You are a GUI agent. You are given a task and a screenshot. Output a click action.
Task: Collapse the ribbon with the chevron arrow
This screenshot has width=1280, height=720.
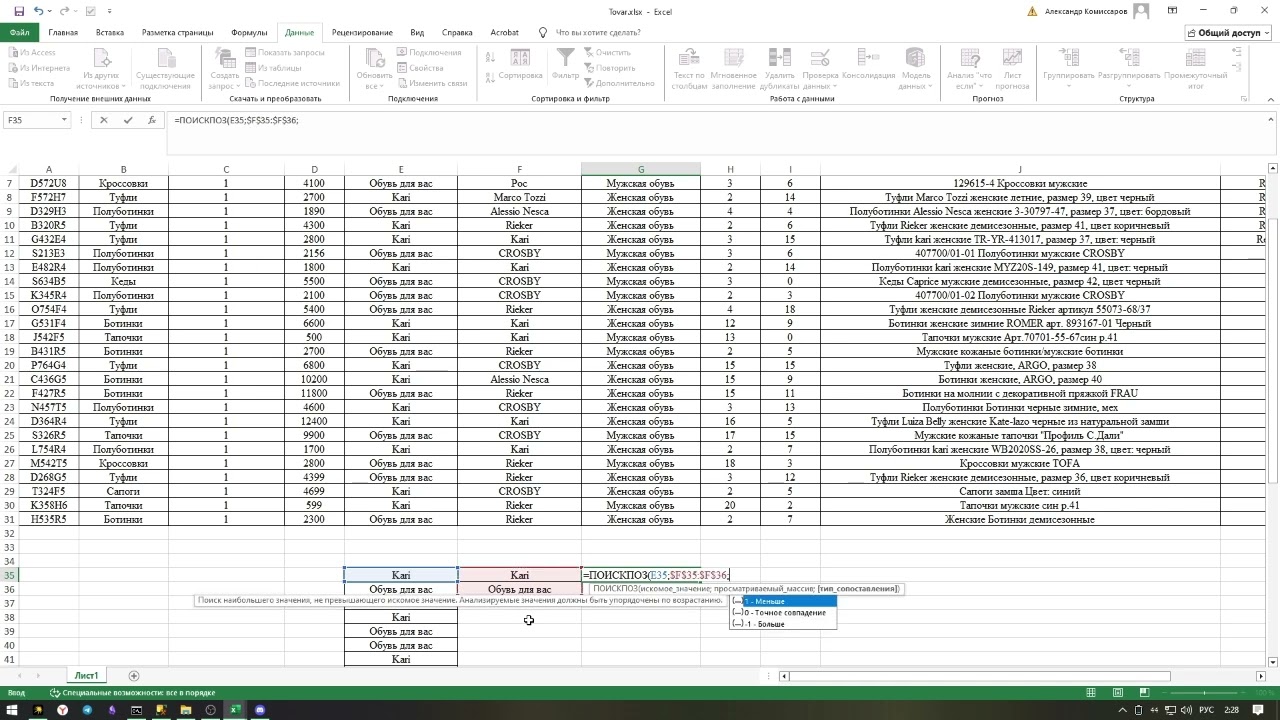coord(1270,99)
